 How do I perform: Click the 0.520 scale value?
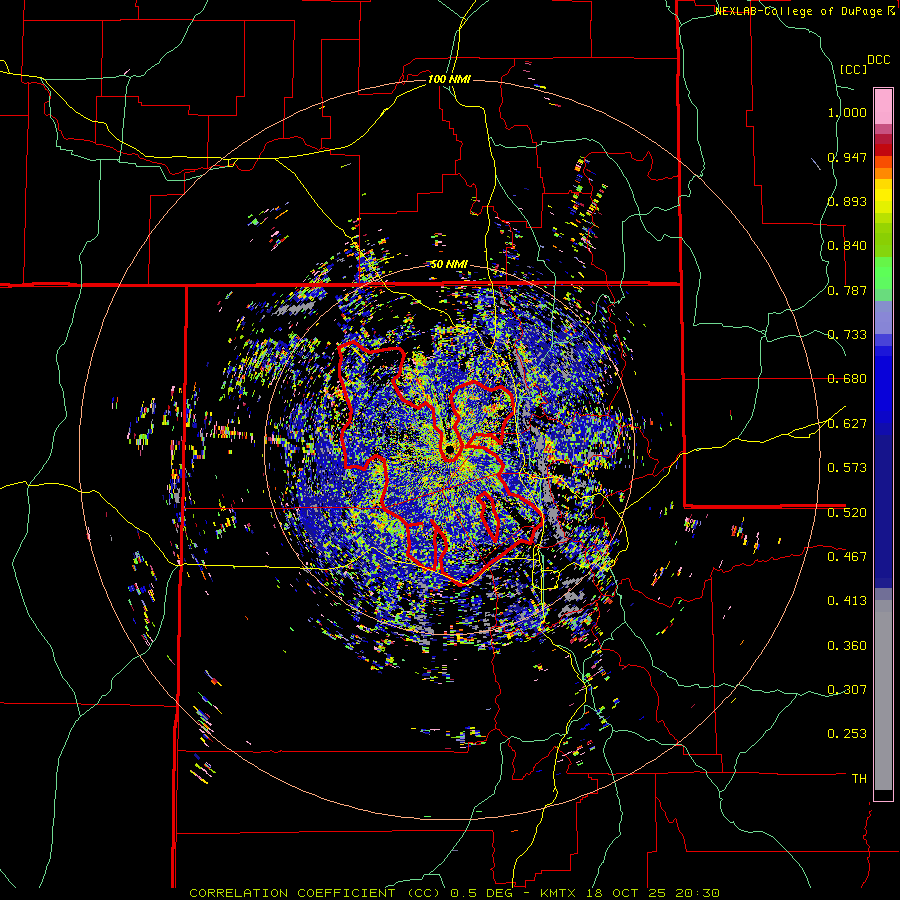tap(847, 513)
